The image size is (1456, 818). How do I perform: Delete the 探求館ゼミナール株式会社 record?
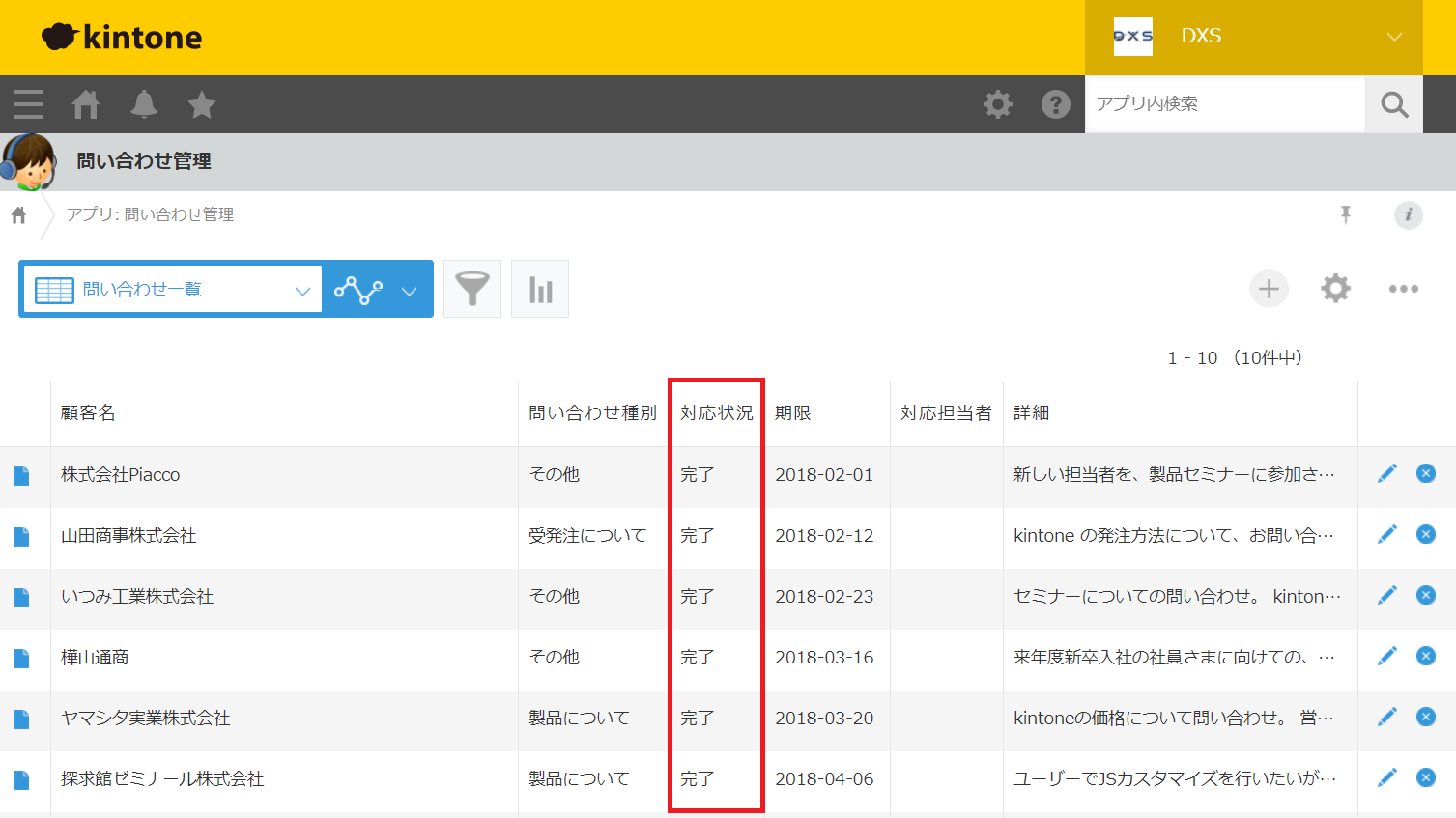tap(1426, 777)
